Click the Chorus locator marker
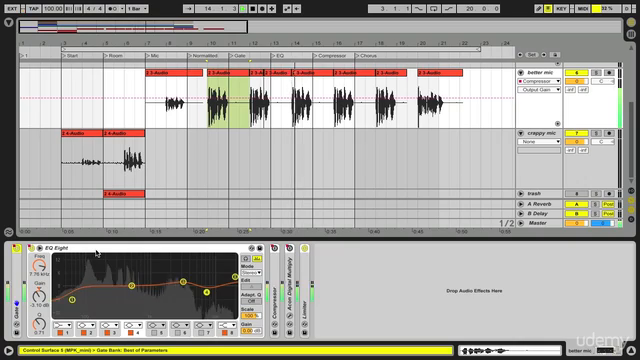Viewport: 640px width, 360px height. [366, 56]
